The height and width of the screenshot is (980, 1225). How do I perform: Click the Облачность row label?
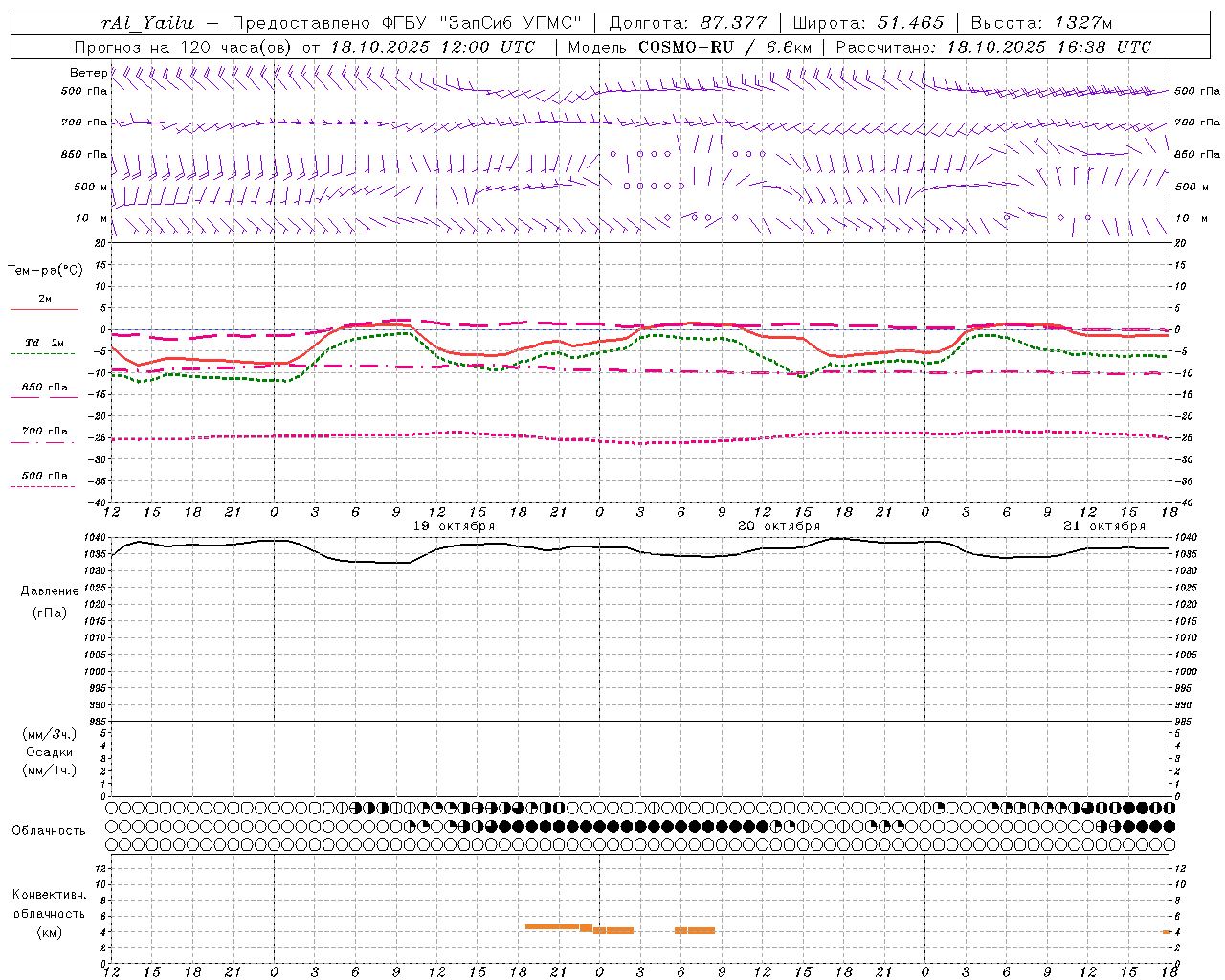click(49, 831)
